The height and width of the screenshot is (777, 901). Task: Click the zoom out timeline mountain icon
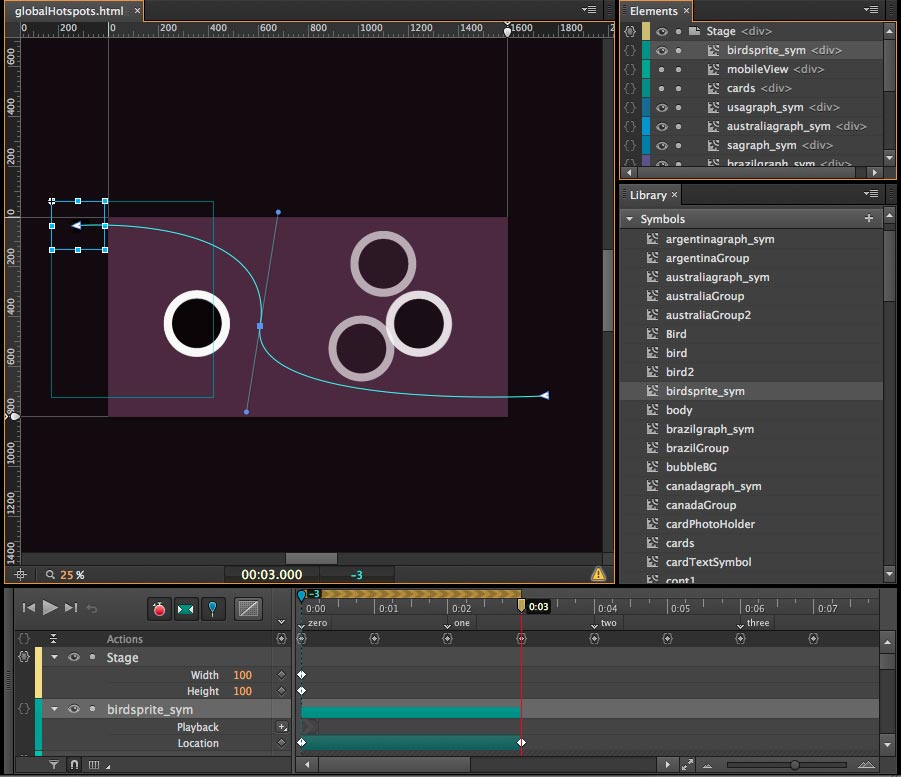click(x=707, y=765)
